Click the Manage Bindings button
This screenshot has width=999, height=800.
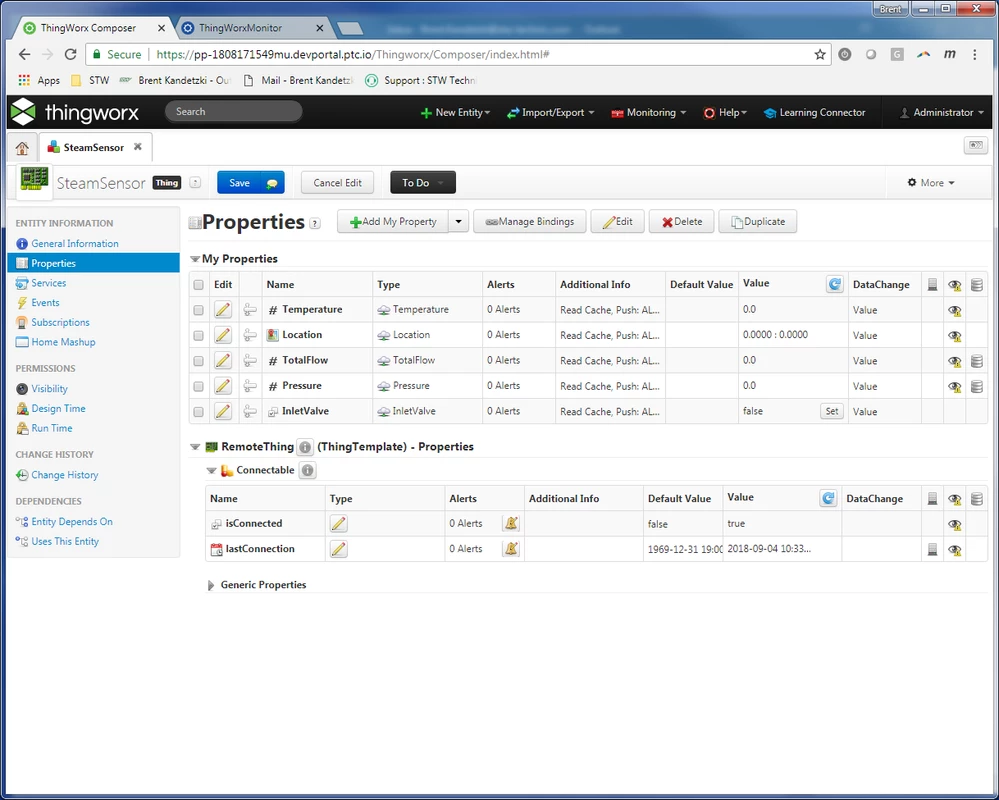coord(529,222)
